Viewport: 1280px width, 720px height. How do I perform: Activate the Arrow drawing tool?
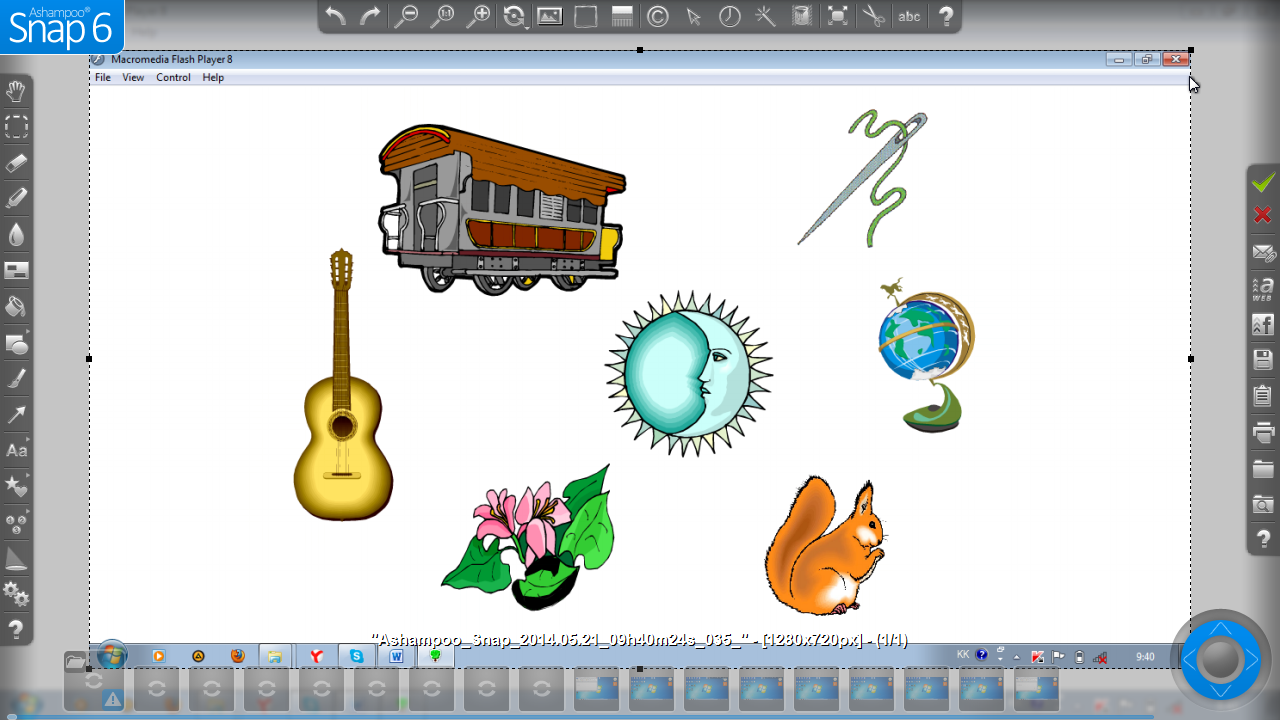click(x=16, y=414)
